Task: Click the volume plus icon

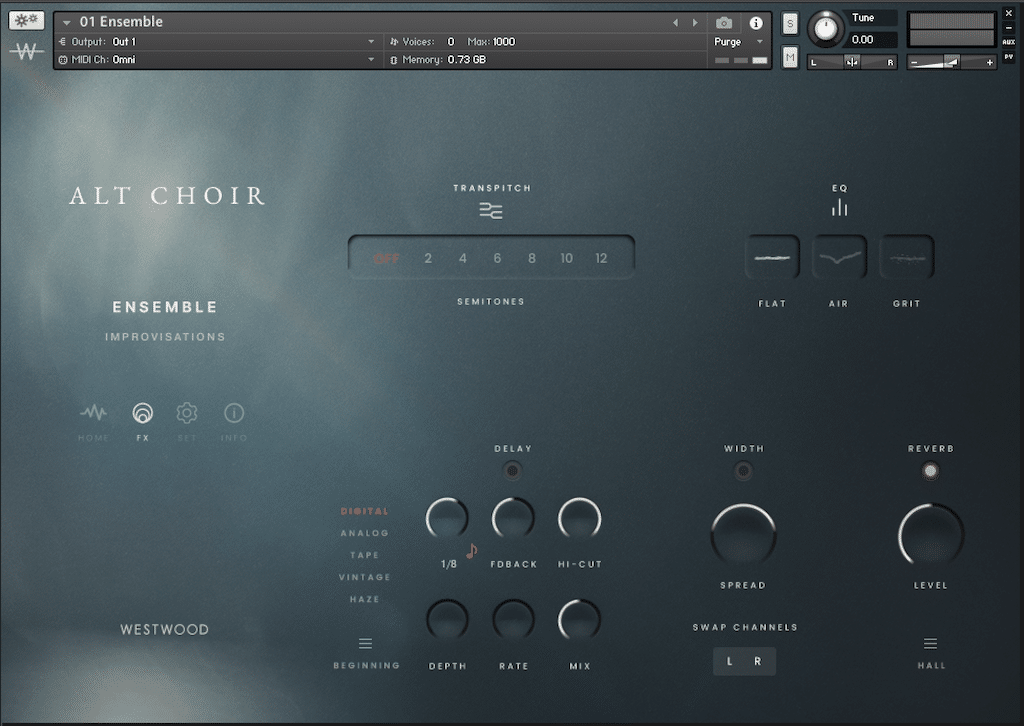Action: click(990, 63)
